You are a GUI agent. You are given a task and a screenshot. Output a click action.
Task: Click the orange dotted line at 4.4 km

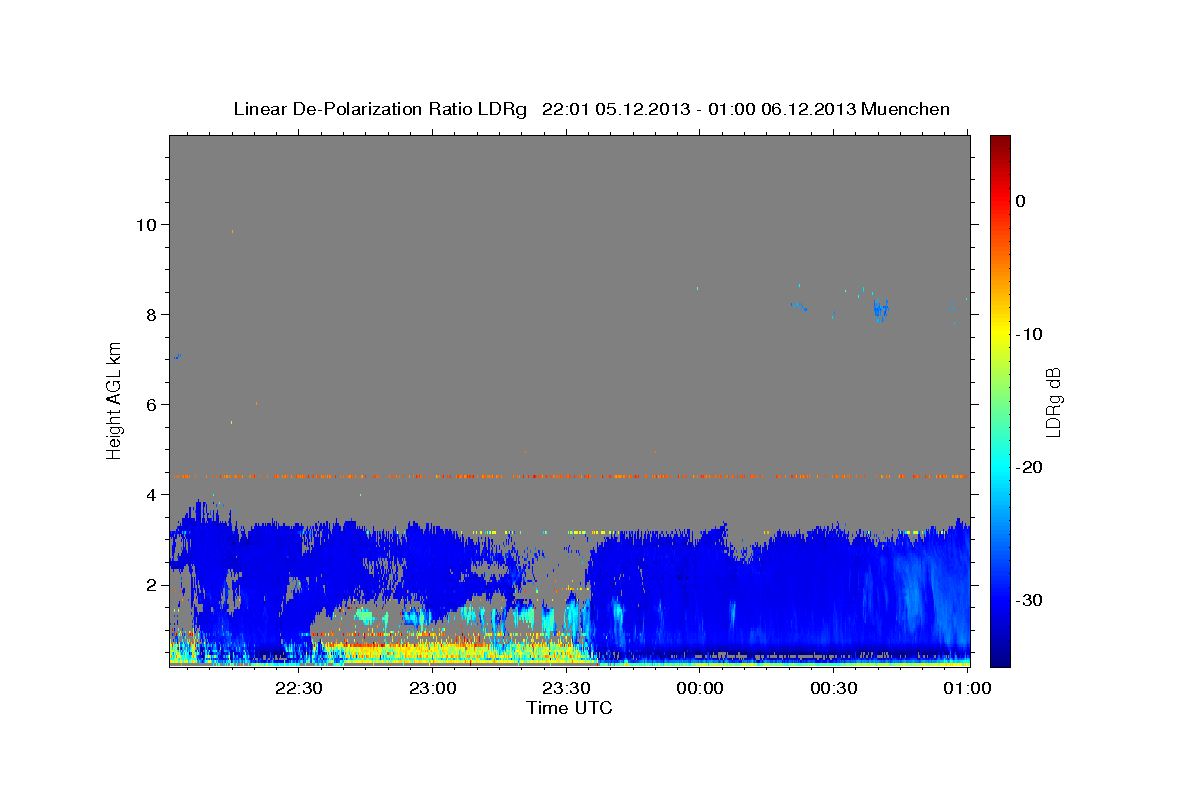point(569,476)
